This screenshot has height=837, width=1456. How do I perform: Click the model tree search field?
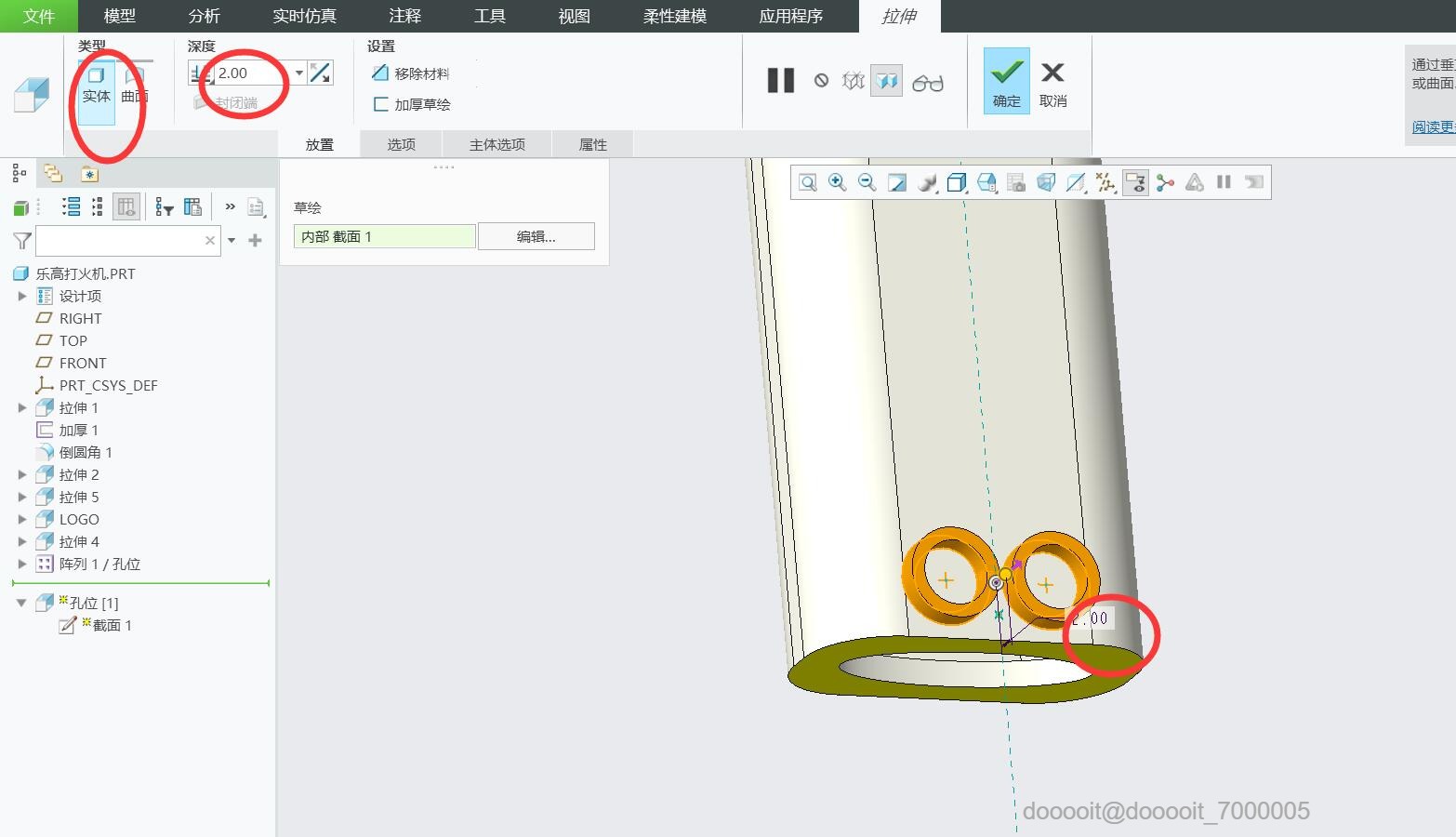(119, 241)
